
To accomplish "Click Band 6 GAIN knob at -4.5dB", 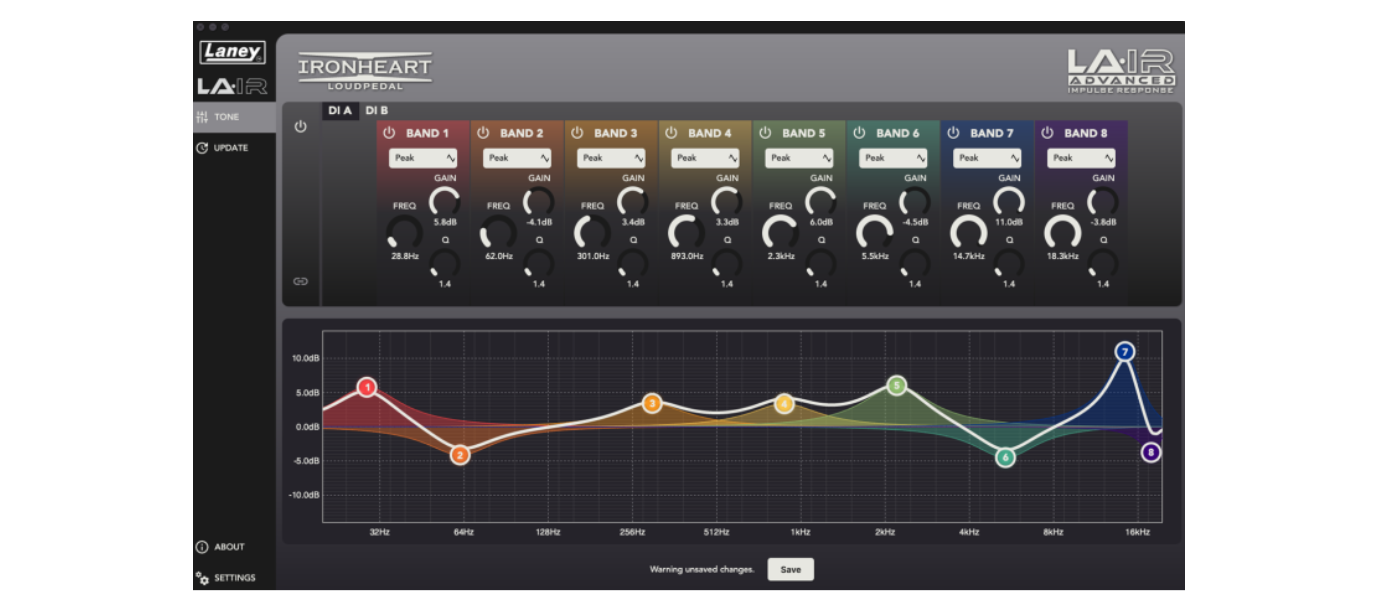I will [914, 201].
